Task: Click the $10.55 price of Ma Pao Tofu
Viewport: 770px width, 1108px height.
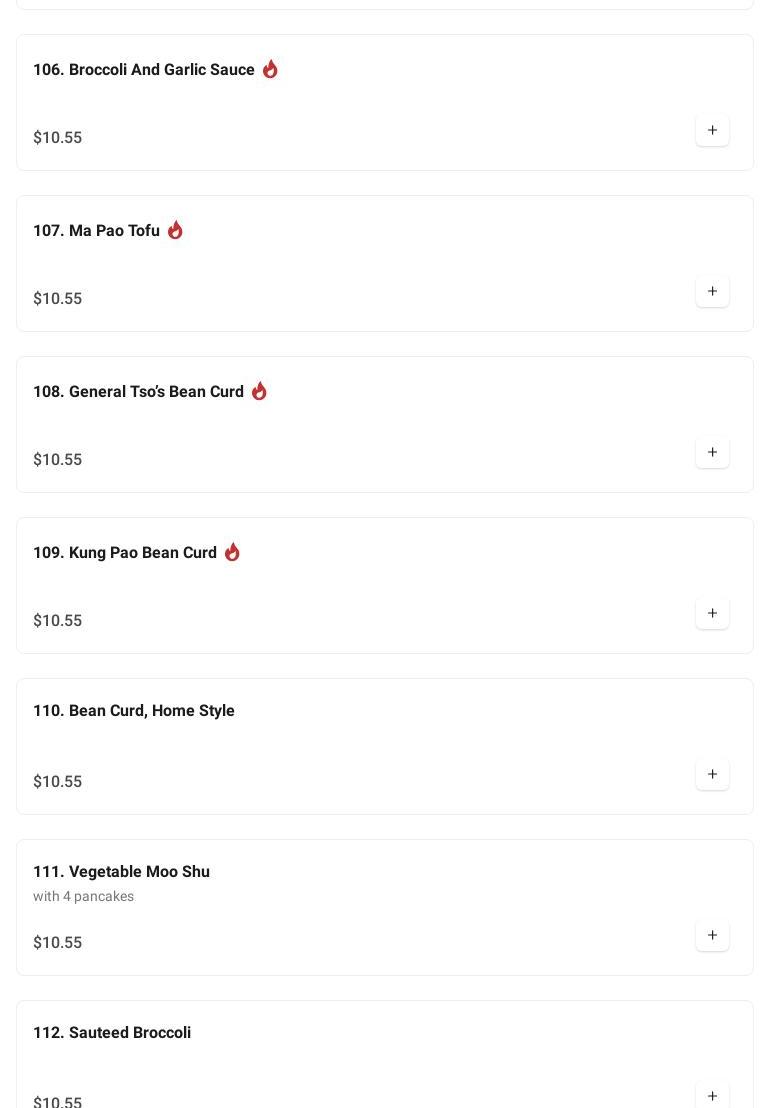Action: pyautogui.click(x=58, y=299)
